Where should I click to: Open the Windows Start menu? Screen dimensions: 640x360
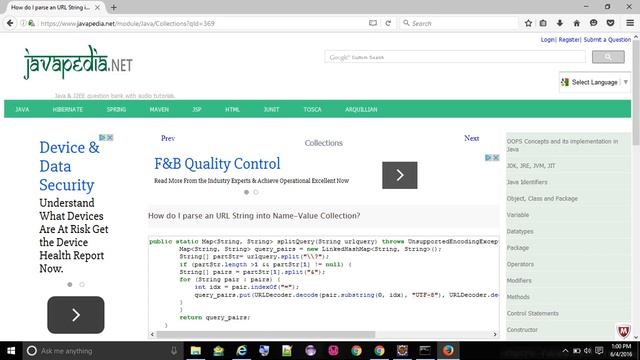coord(11,351)
